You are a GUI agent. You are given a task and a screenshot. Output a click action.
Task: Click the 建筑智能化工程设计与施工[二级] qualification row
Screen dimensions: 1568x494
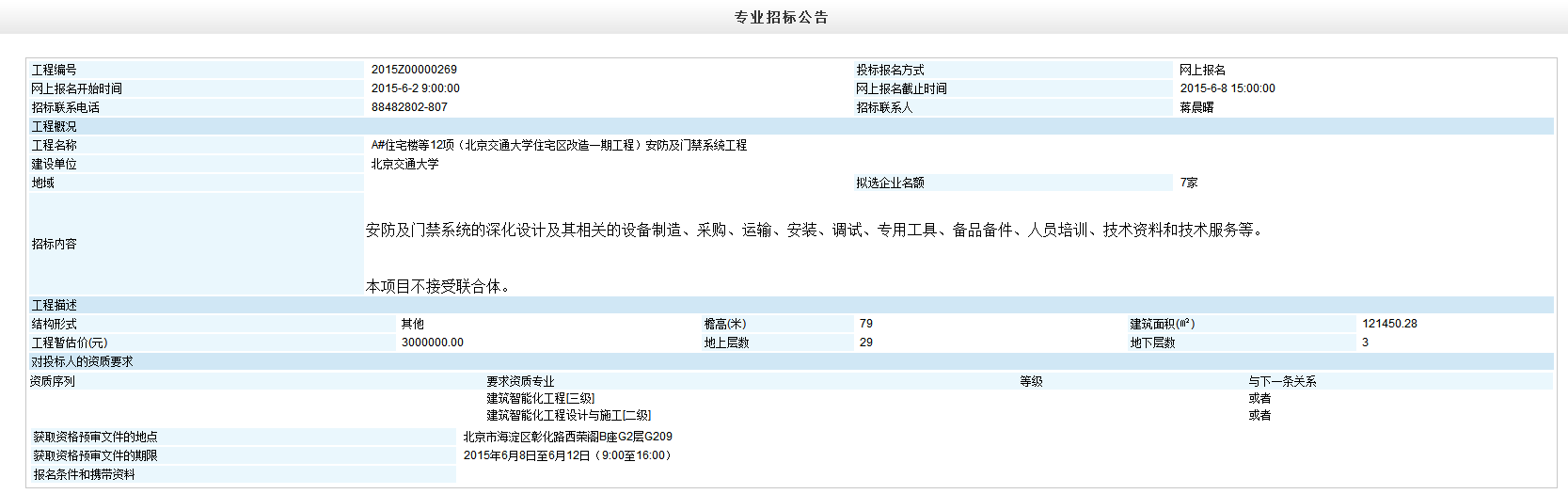568,415
